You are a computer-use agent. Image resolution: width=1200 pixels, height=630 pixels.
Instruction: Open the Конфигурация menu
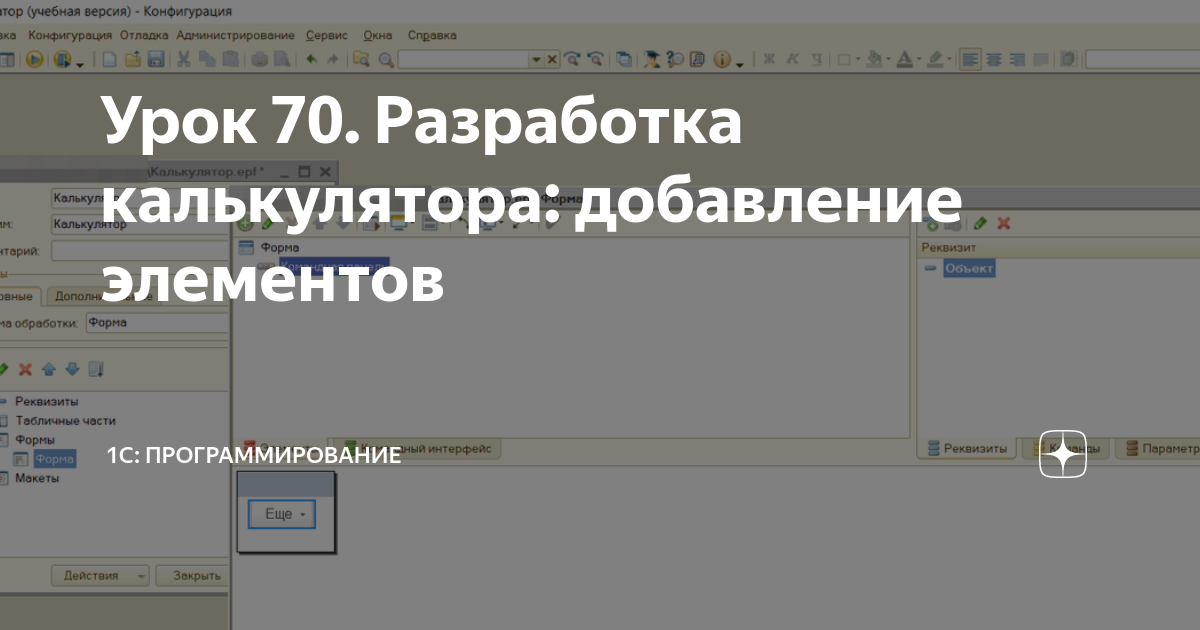tap(70, 35)
